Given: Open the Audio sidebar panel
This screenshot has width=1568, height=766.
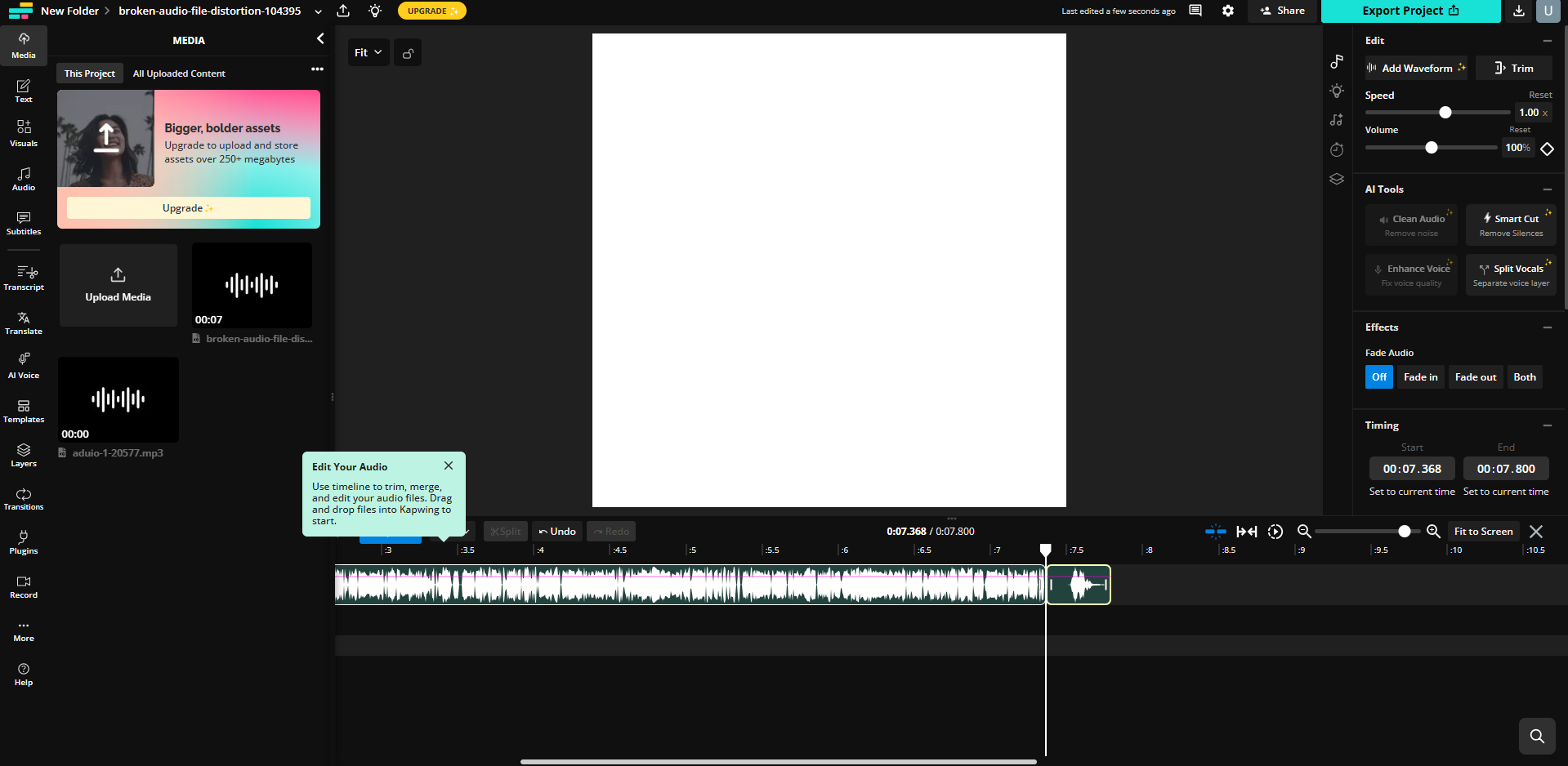Looking at the screenshot, I should click(x=24, y=179).
